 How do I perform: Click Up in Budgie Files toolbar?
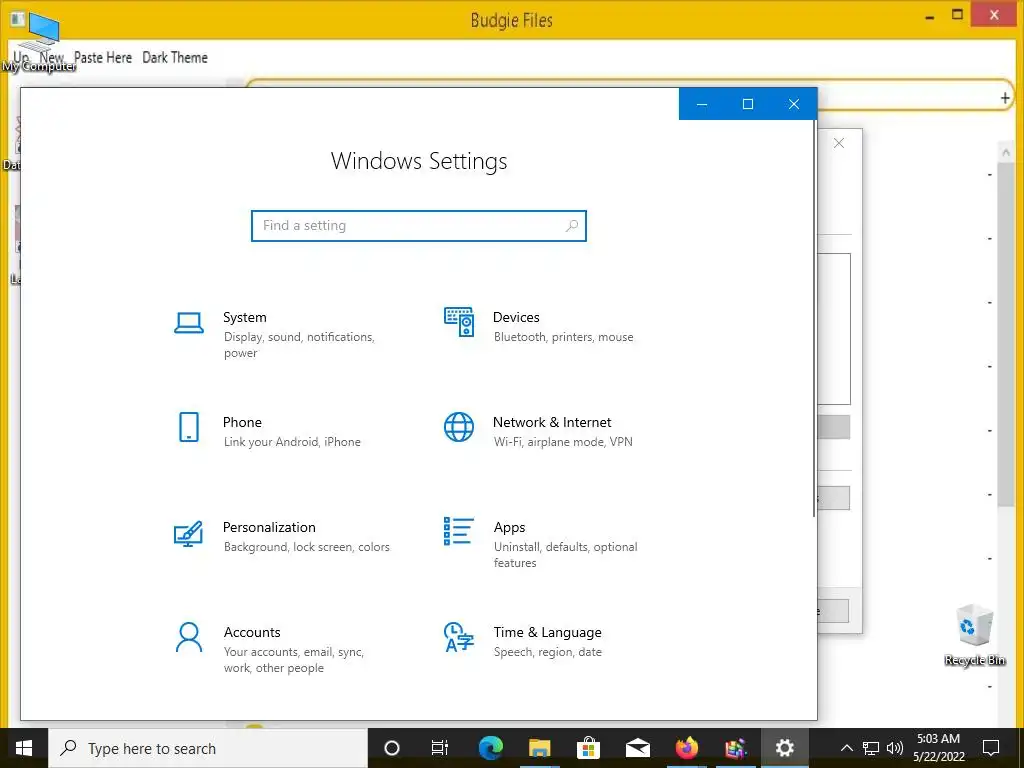[x=21, y=57]
